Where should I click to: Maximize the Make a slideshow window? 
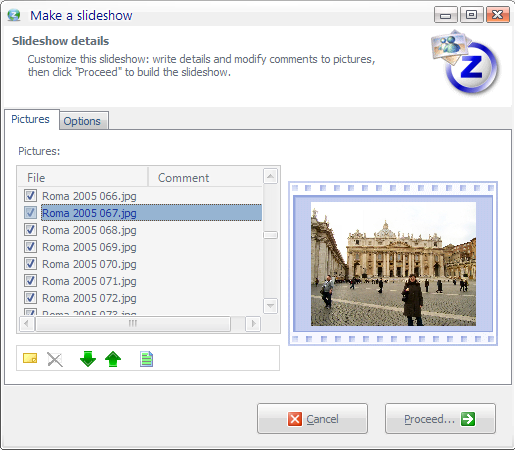(471, 15)
